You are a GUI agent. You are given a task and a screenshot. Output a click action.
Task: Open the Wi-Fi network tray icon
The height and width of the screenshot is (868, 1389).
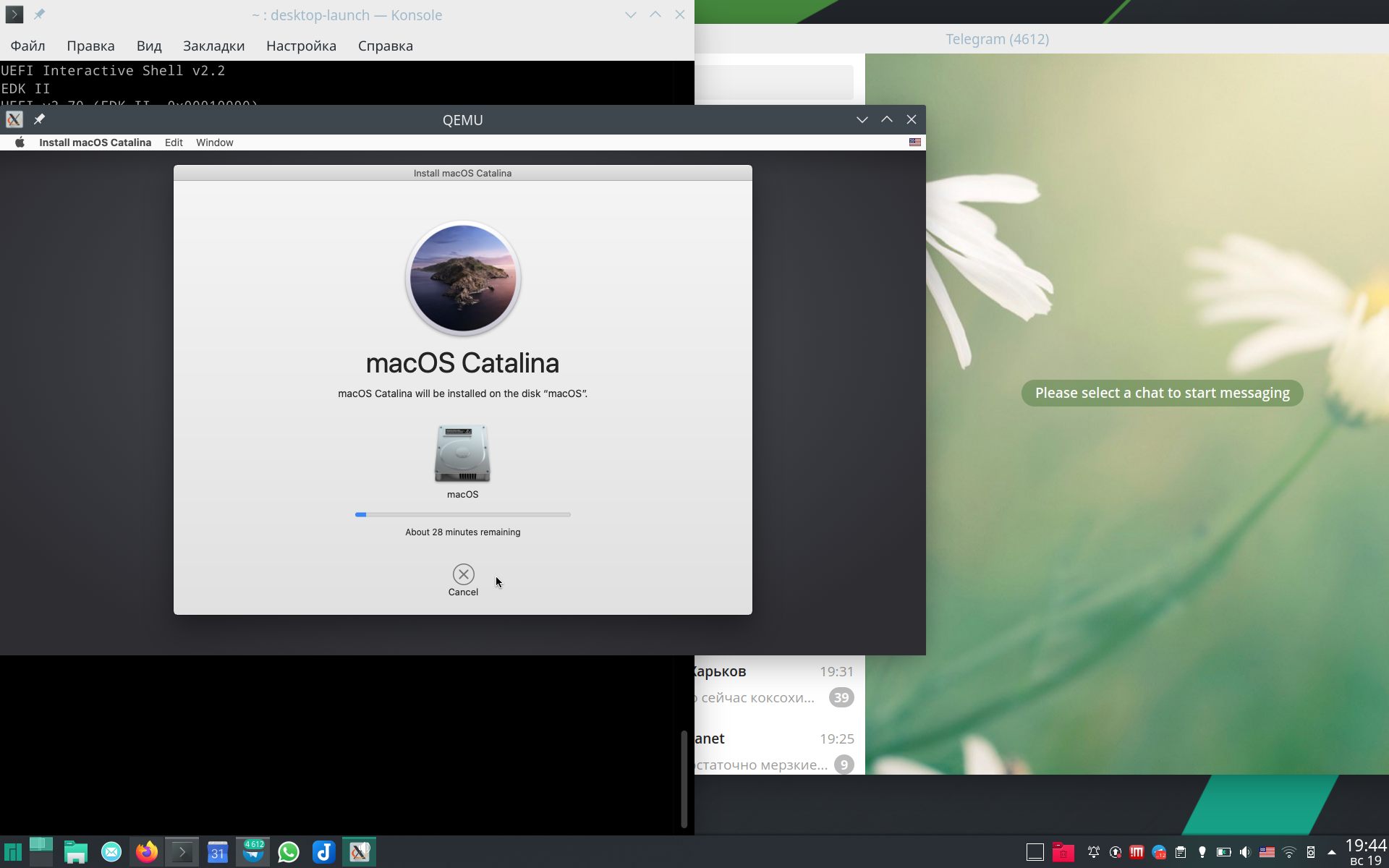tap(1288, 852)
